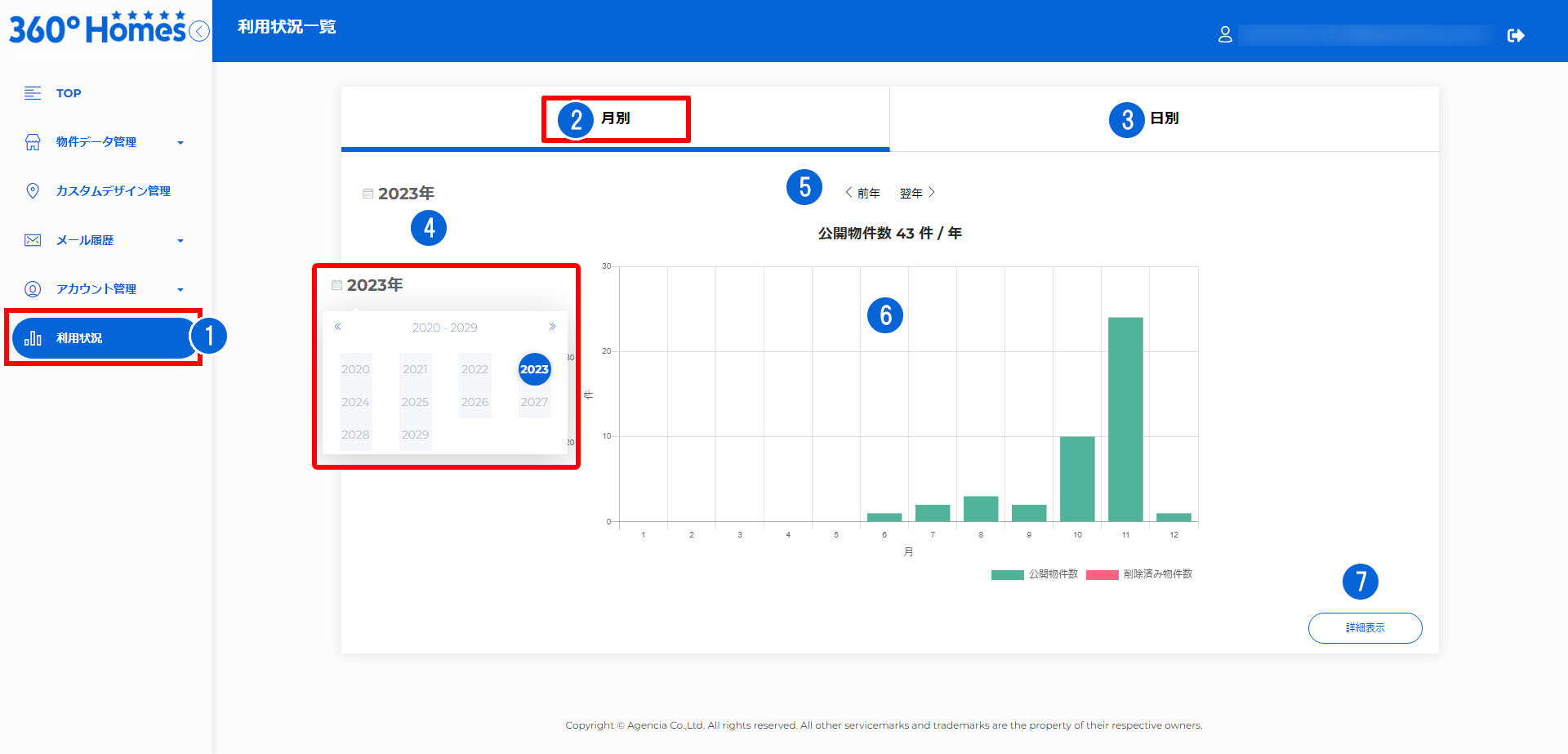The width and height of the screenshot is (1568, 754).
Task: Click the logout icon in header
Action: [x=1516, y=35]
